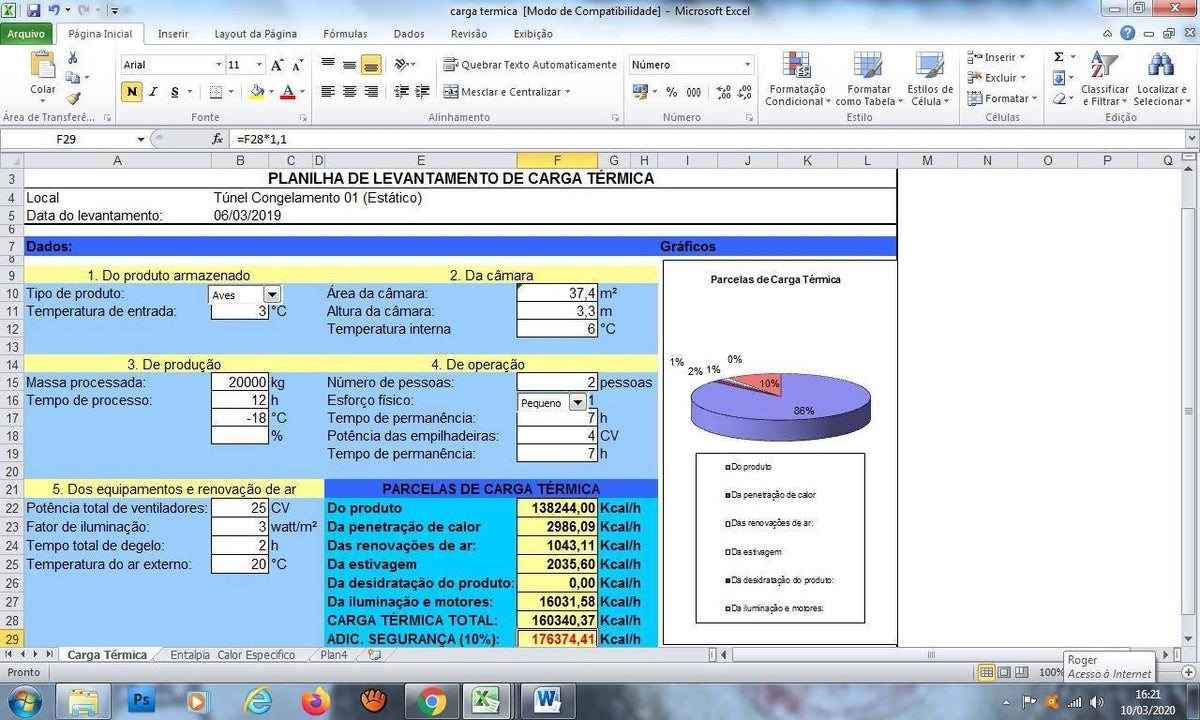
Task: Click the Classificar e Filtrar icon
Action: [x=1104, y=80]
